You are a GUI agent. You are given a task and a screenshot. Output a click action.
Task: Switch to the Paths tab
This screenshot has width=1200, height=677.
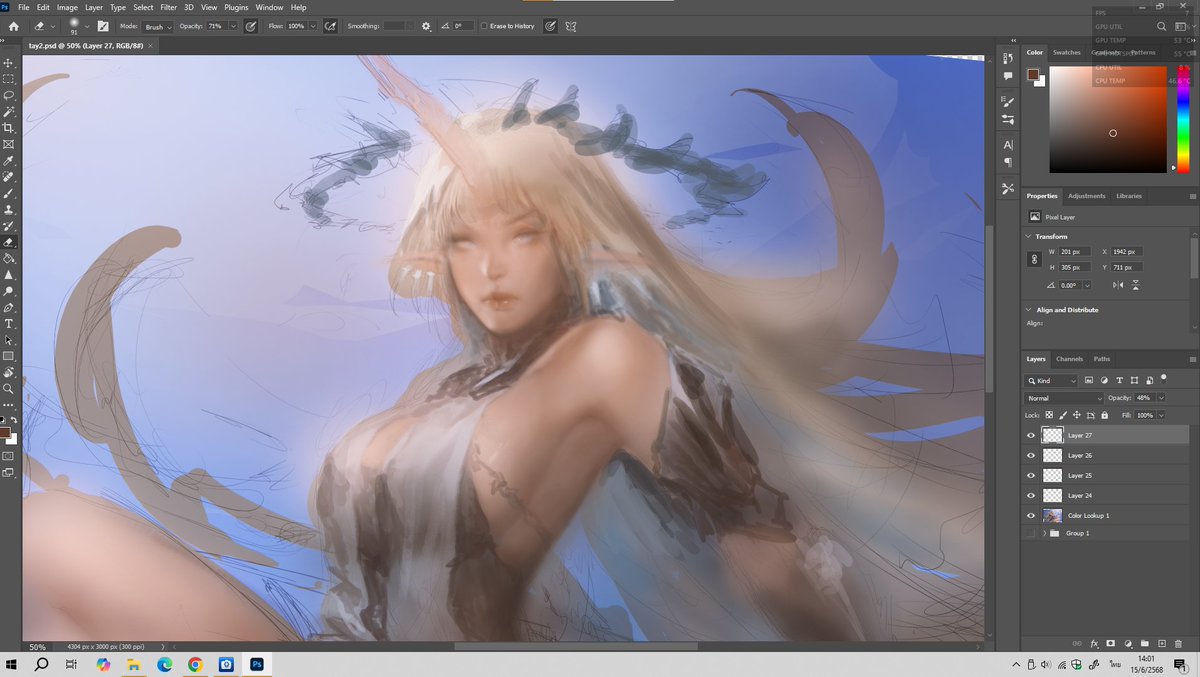pos(1101,359)
